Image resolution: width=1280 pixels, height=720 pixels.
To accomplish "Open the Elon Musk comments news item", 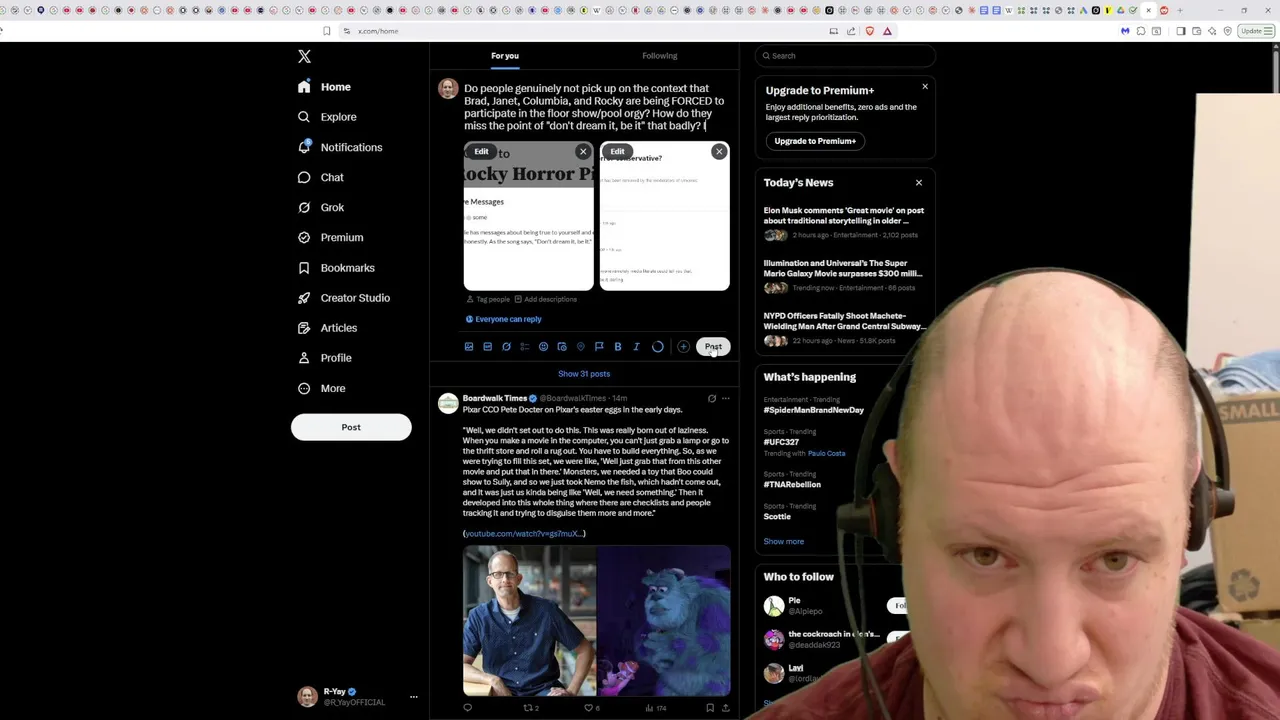I will click(x=844, y=222).
